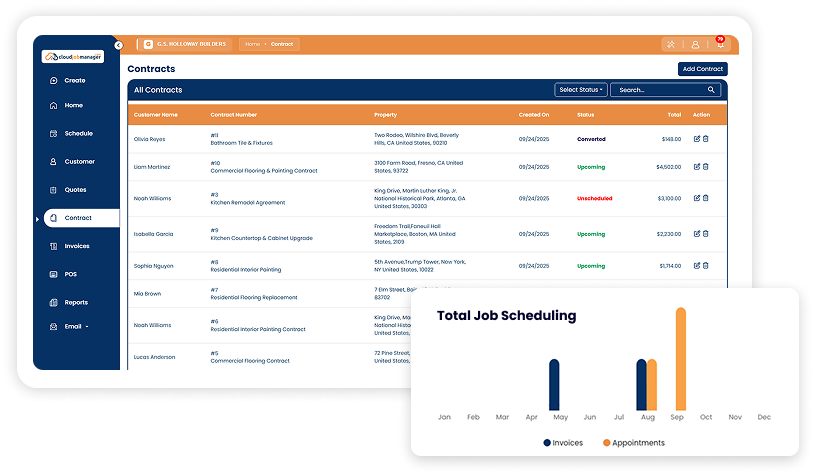Click the search magnifier icon
The height and width of the screenshot is (475, 814).
[712, 90]
